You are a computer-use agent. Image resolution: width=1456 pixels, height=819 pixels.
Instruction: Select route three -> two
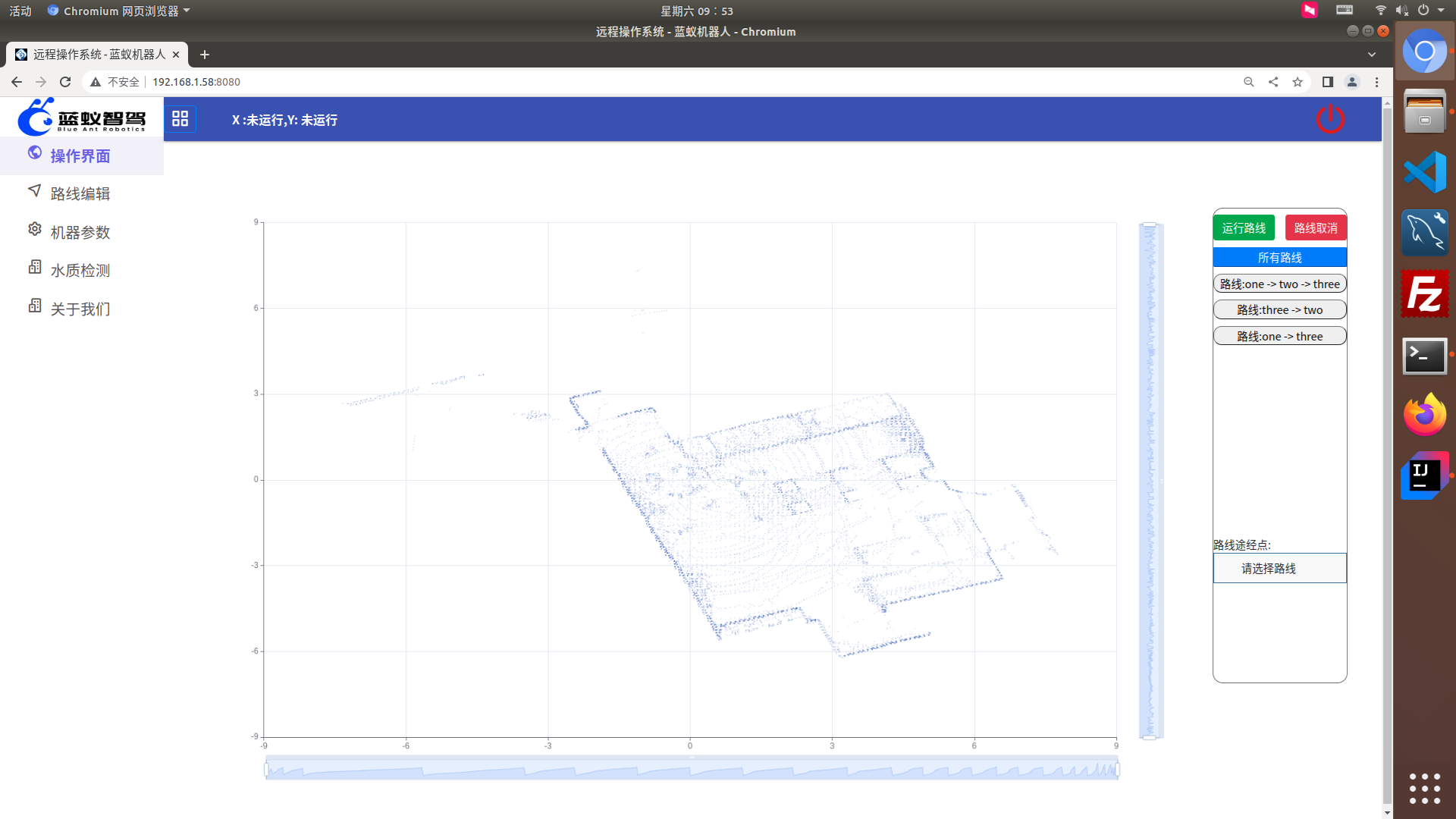(1280, 310)
